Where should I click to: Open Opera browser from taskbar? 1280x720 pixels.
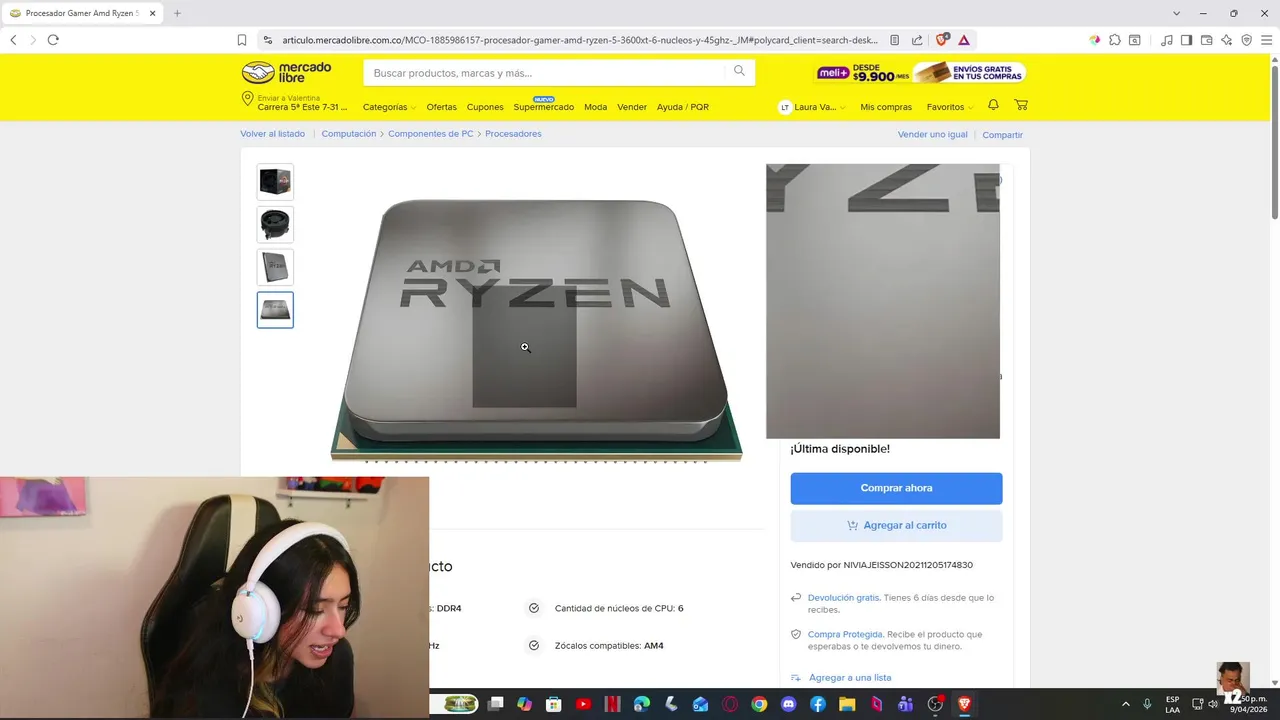[730, 704]
